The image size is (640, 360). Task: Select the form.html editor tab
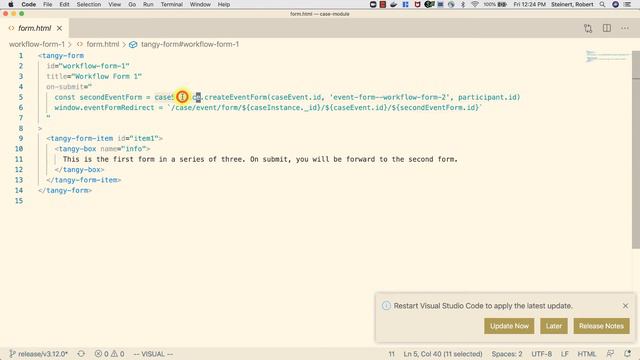[x=34, y=28]
